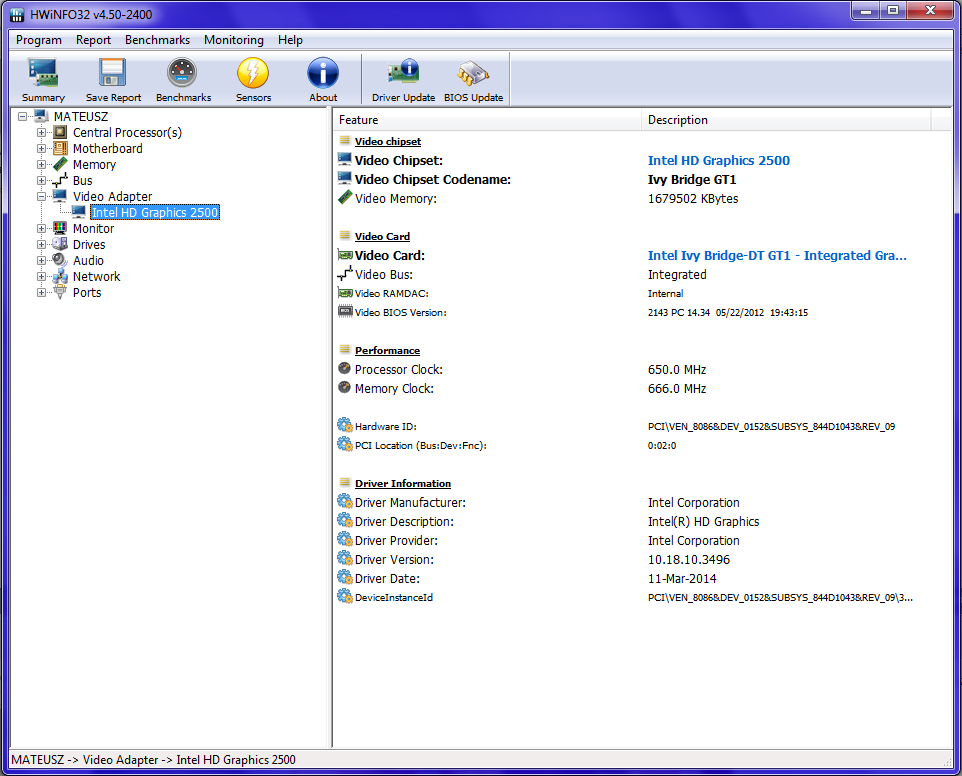Click the status bar path text
Image resolution: width=962 pixels, height=776 pixels.
tap(153, 759)
